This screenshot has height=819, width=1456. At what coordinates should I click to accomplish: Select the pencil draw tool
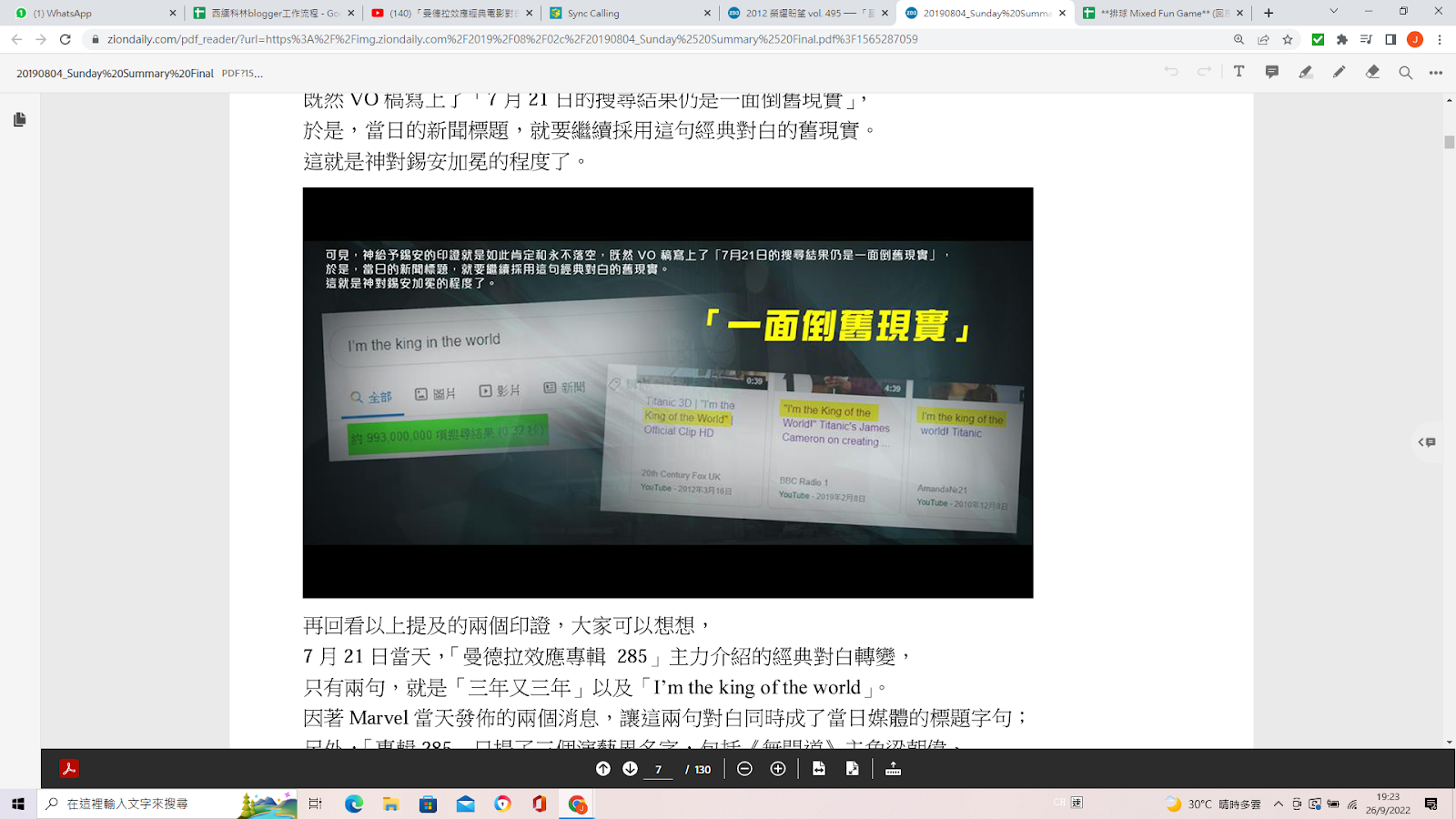1339,72
